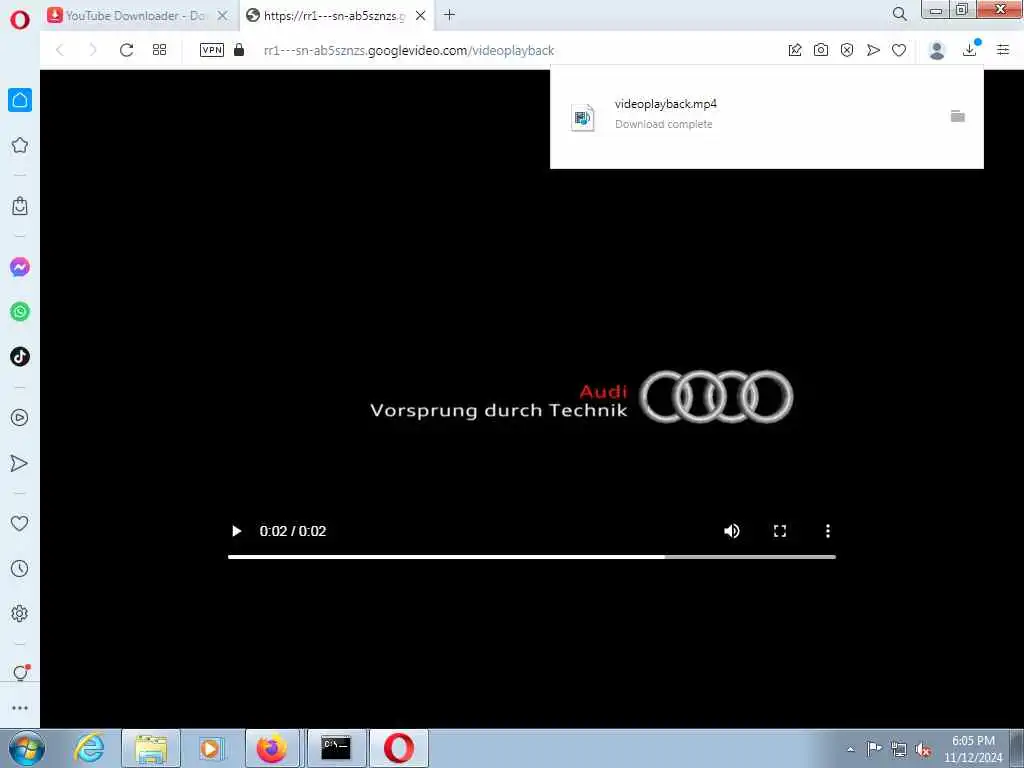The width and height of the screenshot is (1024, 768).
Task: Open Speed Dial start page grid
Action: tap(159, 50)
